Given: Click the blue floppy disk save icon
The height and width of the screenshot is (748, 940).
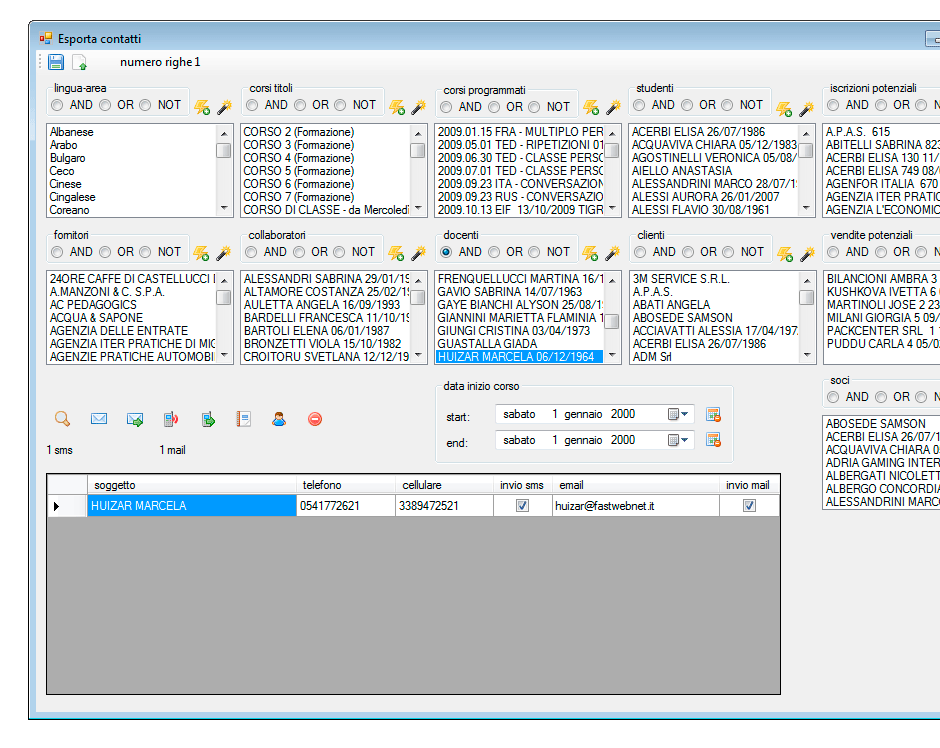Looking at the screenshot, I should tap(56, 62).
